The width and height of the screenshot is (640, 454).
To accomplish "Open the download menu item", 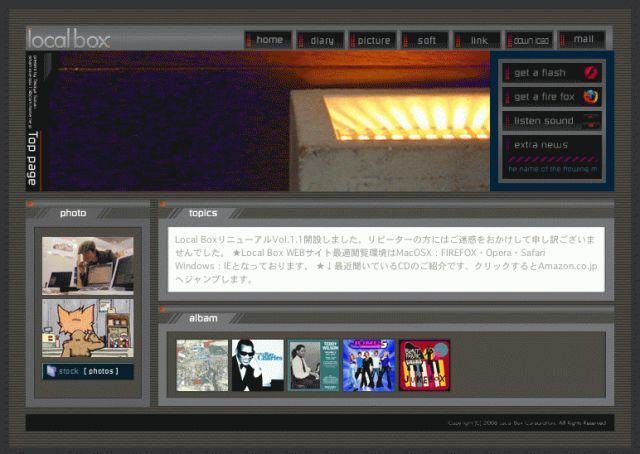I will click(530, 40).
